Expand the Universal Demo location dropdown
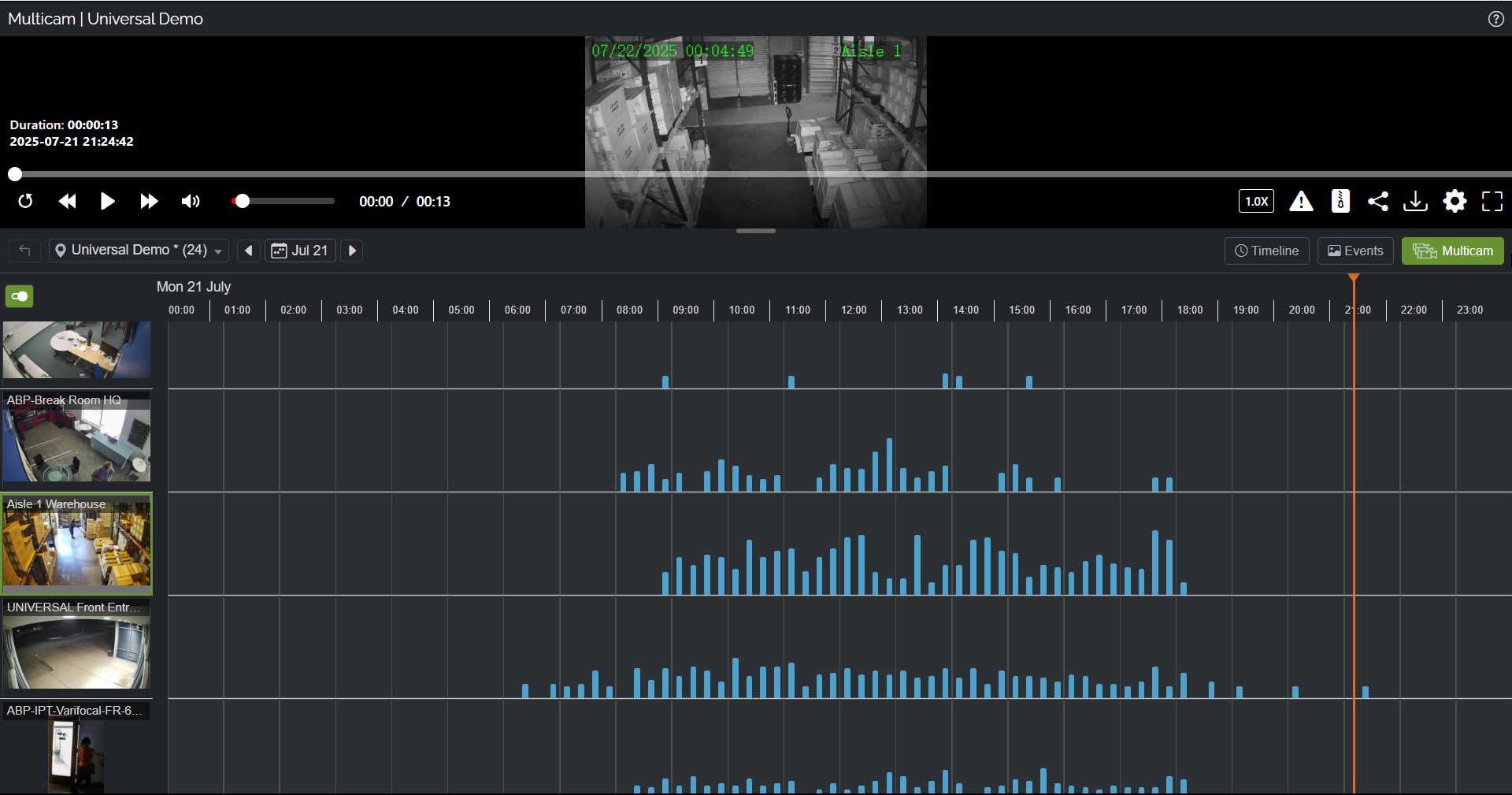Viewport: 1512px width, 795px height. tap(139, 251)
